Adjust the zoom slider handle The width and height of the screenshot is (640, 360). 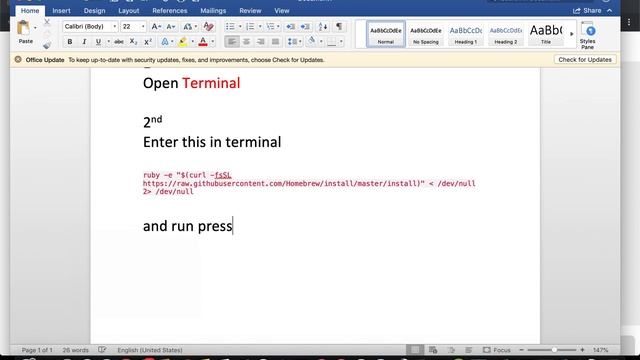pyautogui.click(x=554, y=350)
